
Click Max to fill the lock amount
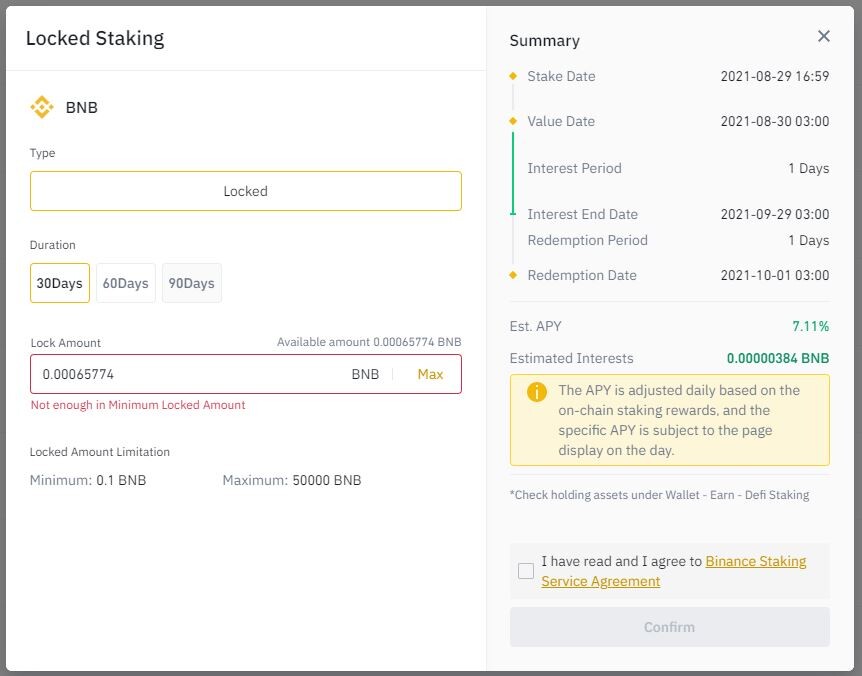(430, 374)
